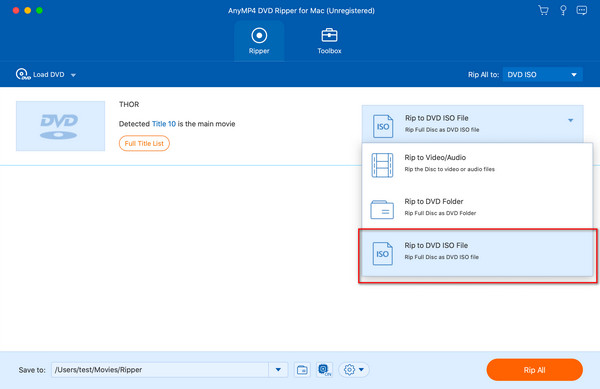This screenshot has height=389, width=600.
Task: Start ripping with the Rip All button
Action: tap(534, 370)
